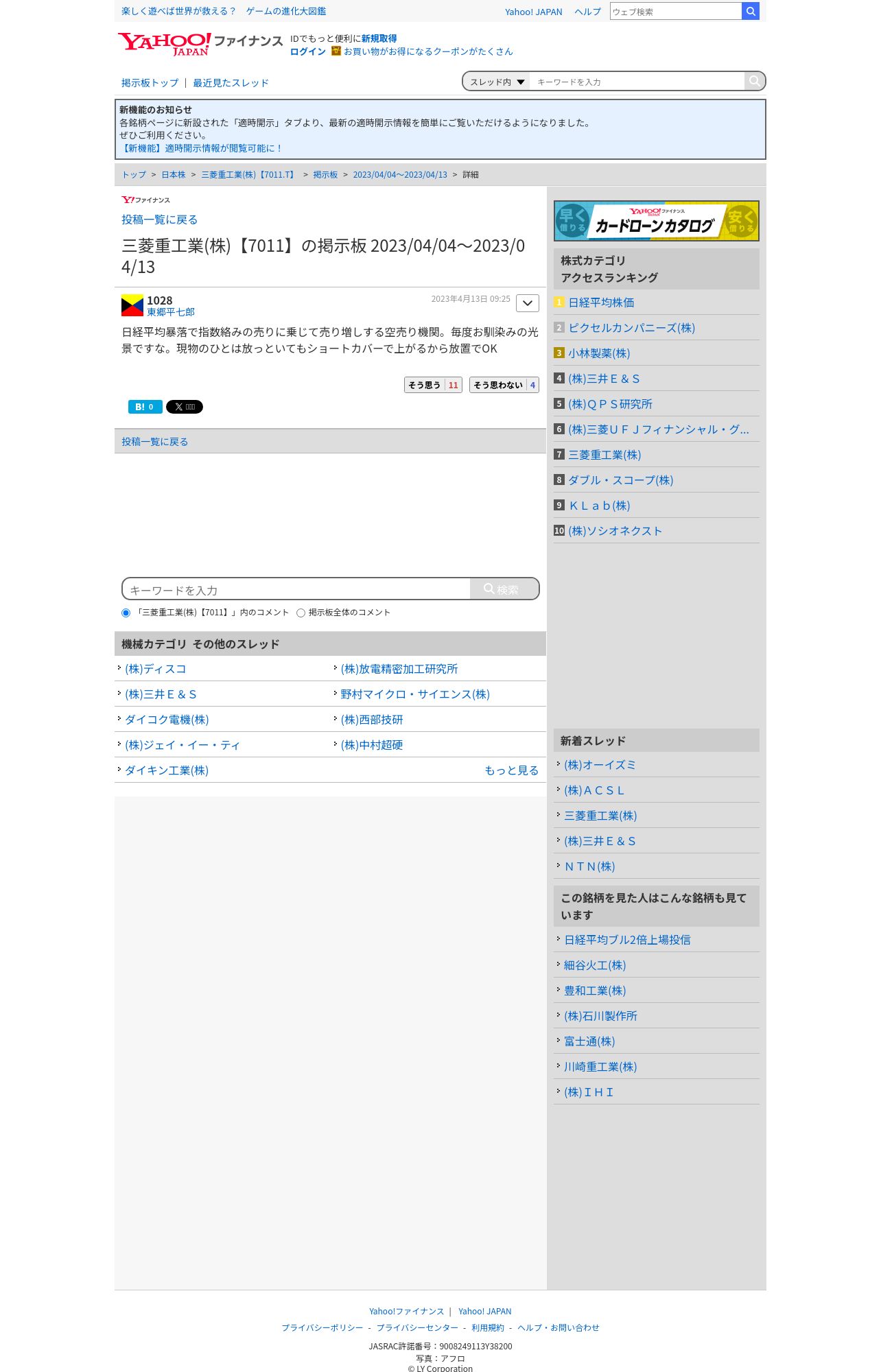The width and height of the screenshot is (881, 1372).
Task: Open ヘルプ in top bar
Action: pos(587,12)
